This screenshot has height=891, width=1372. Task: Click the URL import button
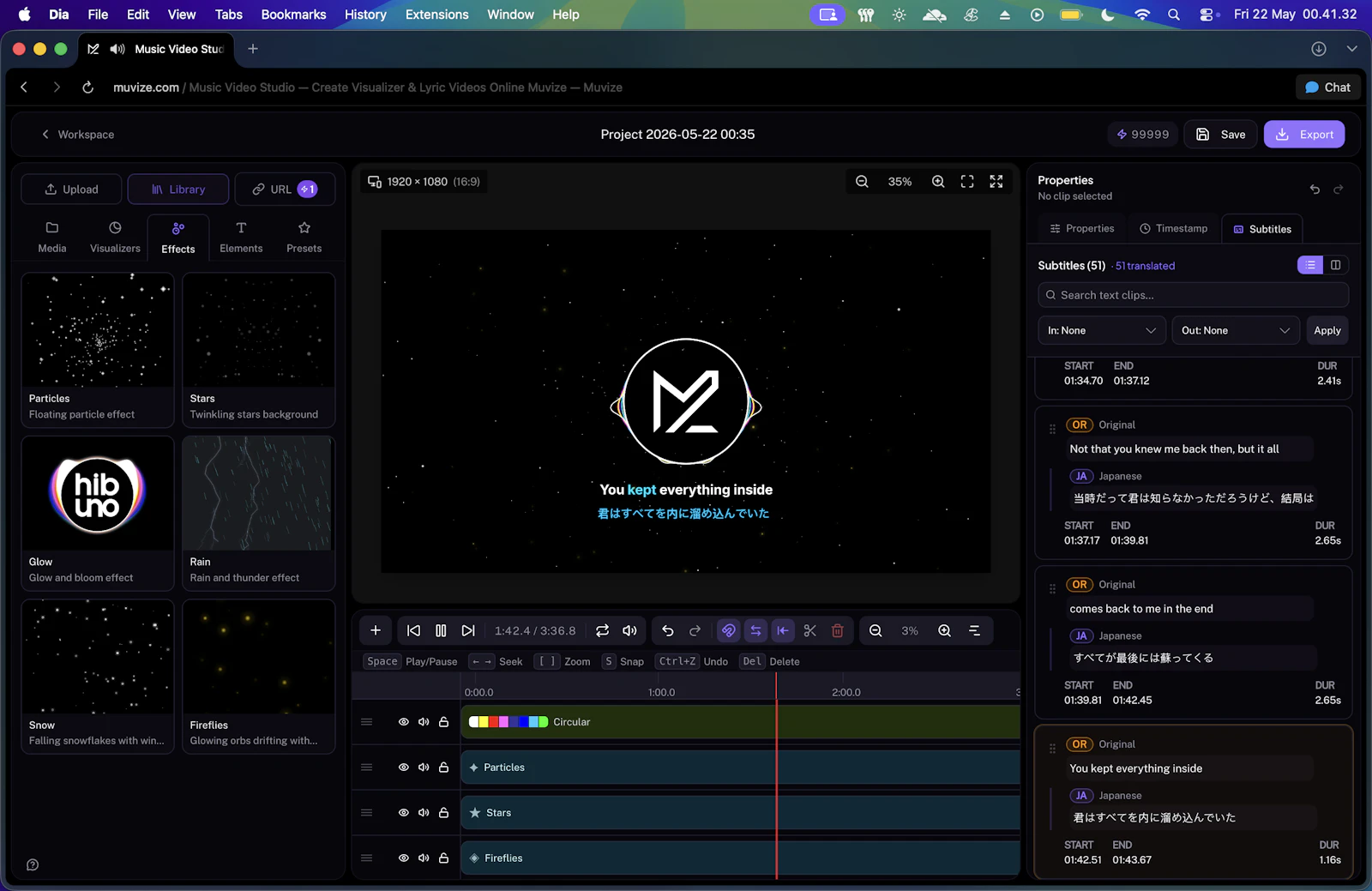coord(285,190)
